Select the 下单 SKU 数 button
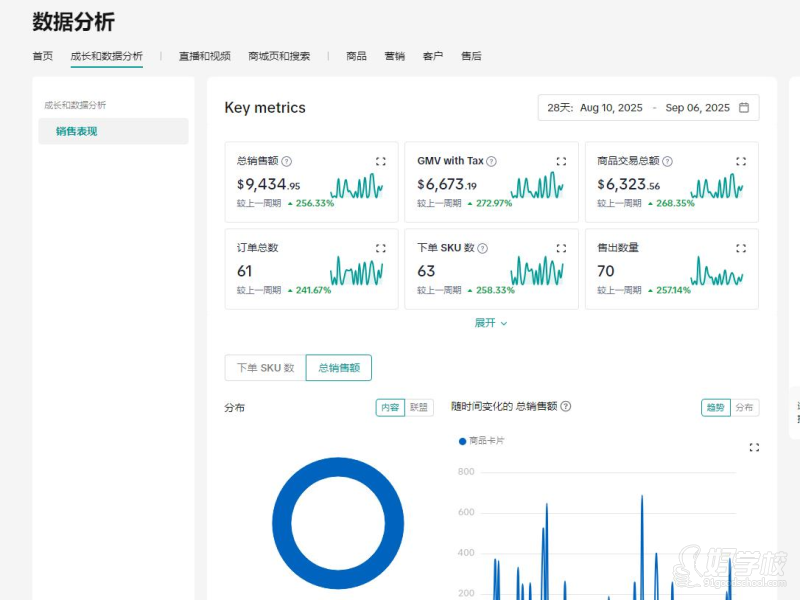800x600 pixels. (x=265, y=368)
